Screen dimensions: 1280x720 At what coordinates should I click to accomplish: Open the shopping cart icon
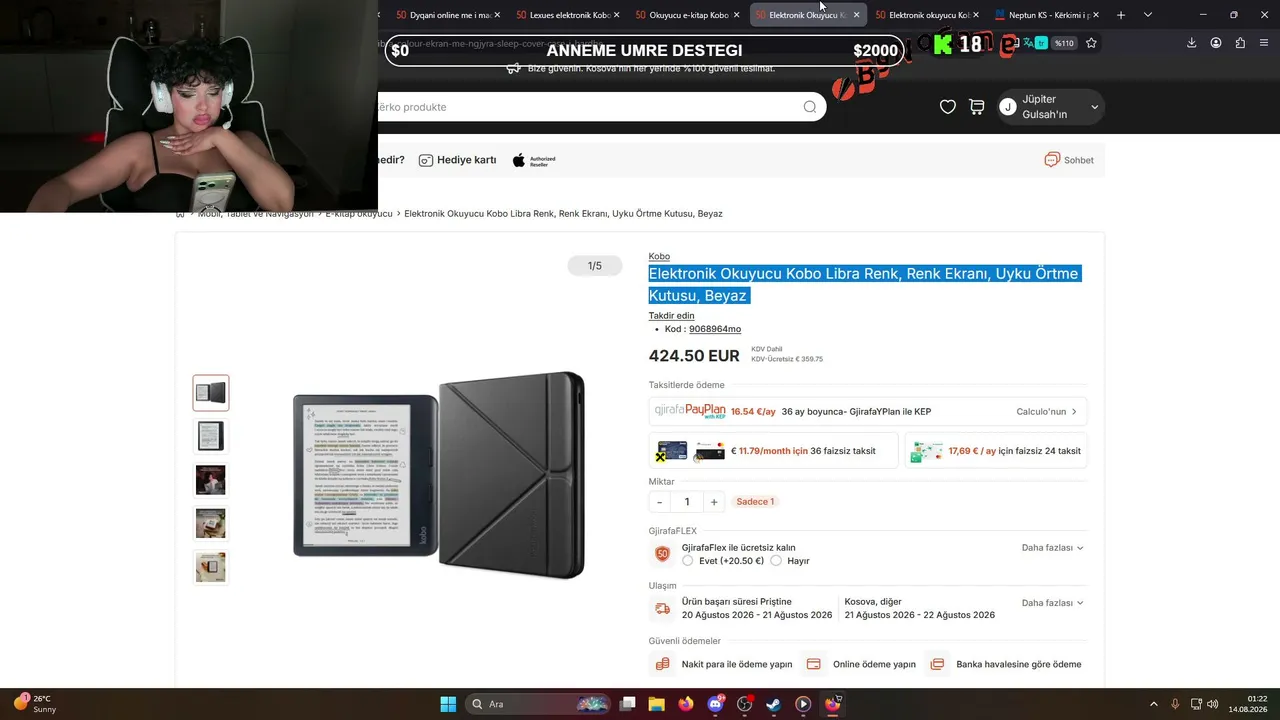977,107
